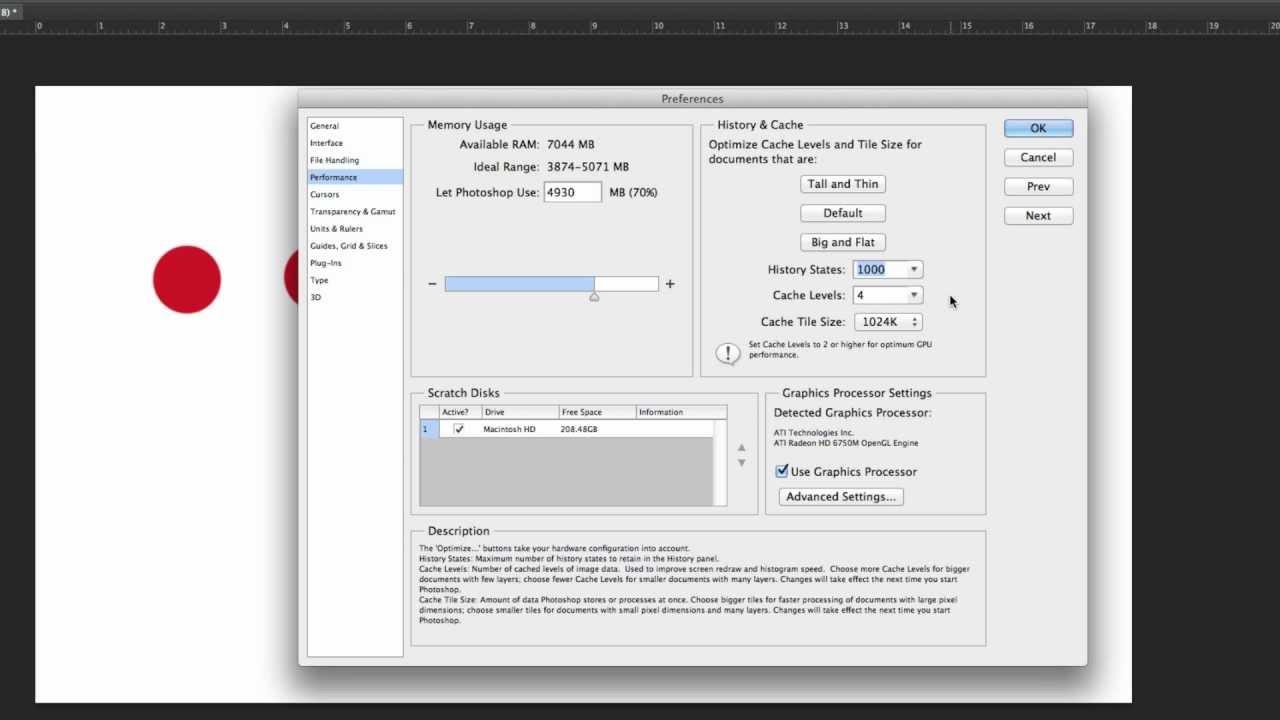Move scratch disk up with up arrow

(x=741, y=448)
